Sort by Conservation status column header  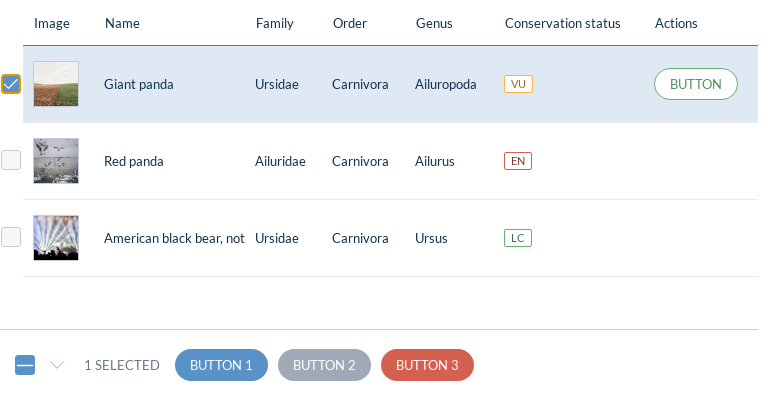tap(563, 23)
